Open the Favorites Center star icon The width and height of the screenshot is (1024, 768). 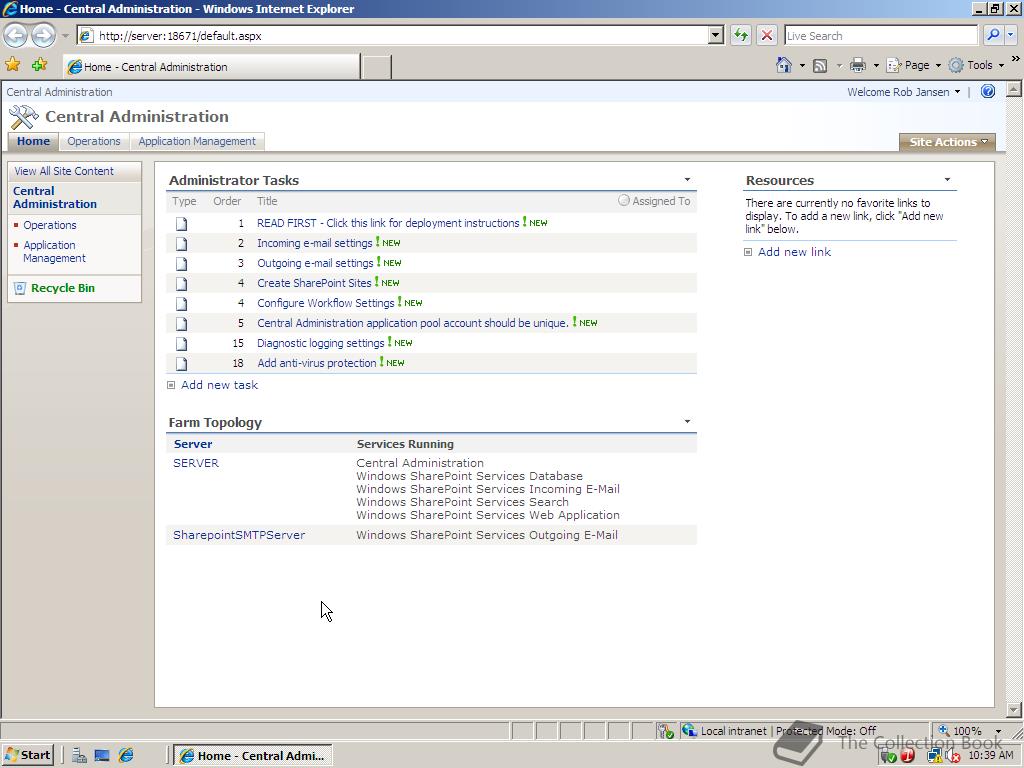click(12, 65)
